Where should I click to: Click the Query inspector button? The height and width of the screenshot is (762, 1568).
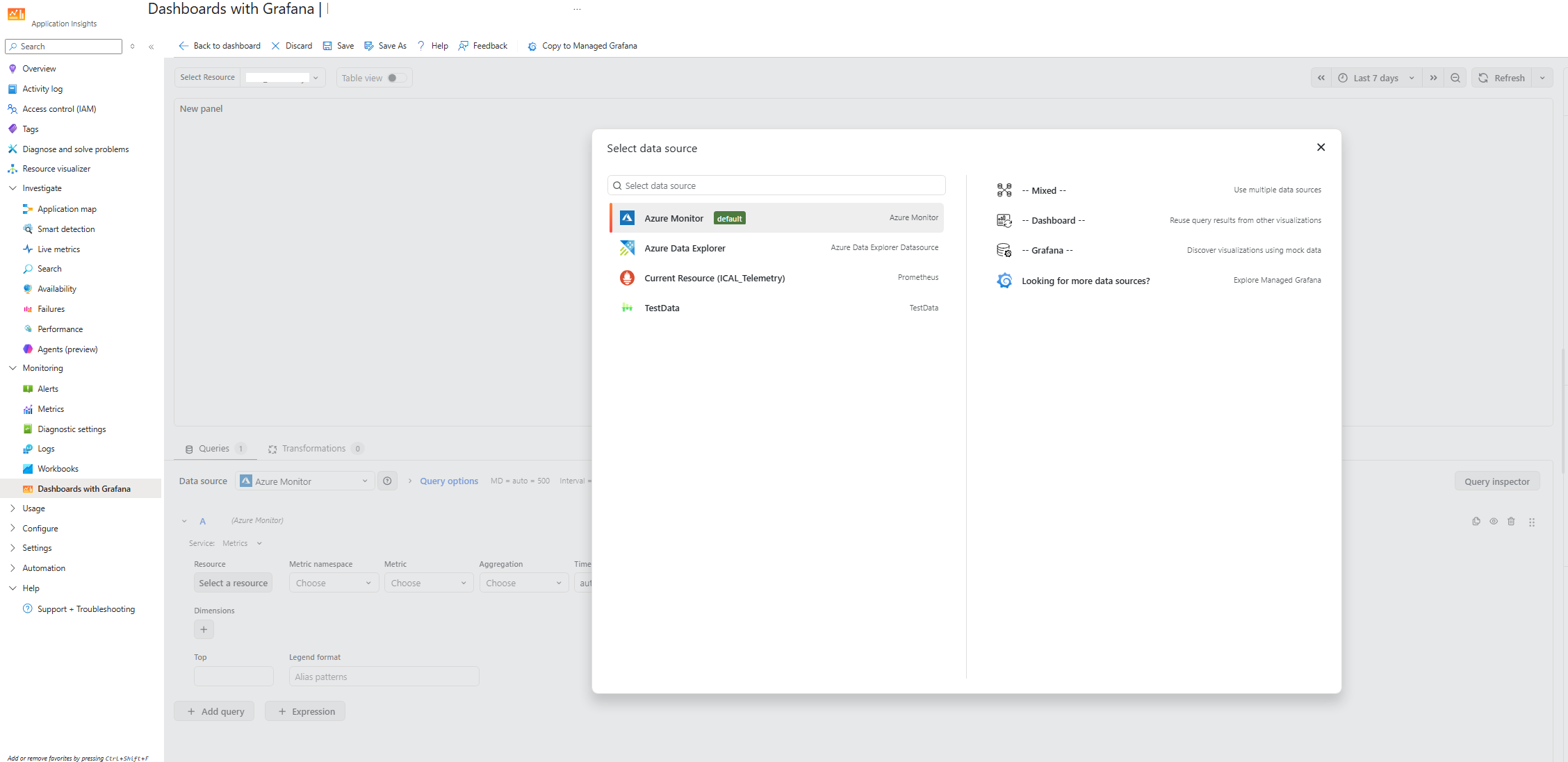[1497, 481]
